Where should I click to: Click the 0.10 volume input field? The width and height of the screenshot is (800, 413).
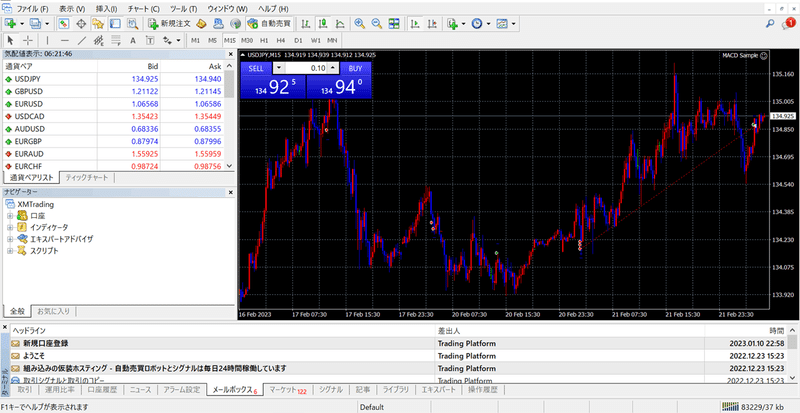click(x=305, y=68)
